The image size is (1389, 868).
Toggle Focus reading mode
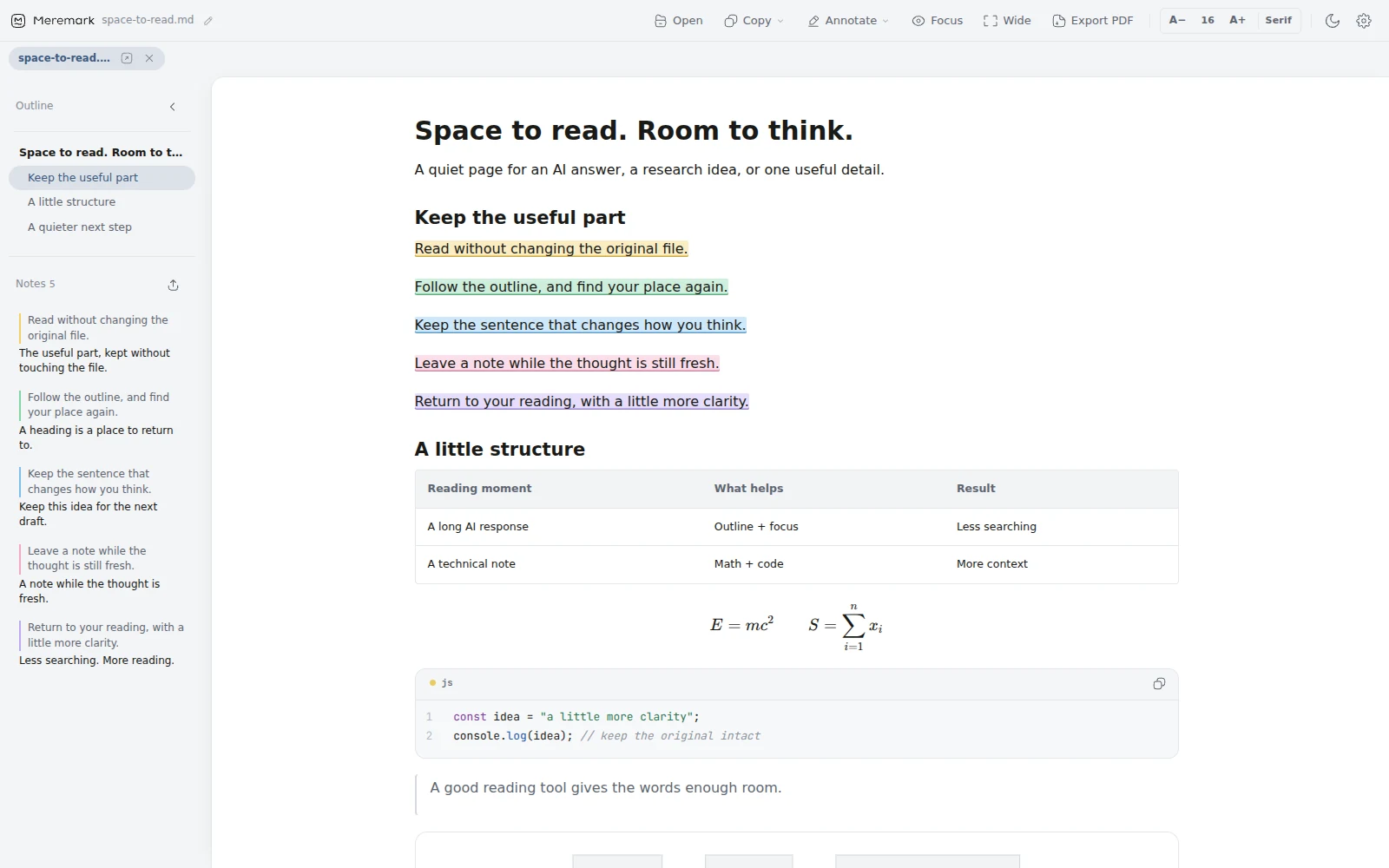tap(938, 21)
